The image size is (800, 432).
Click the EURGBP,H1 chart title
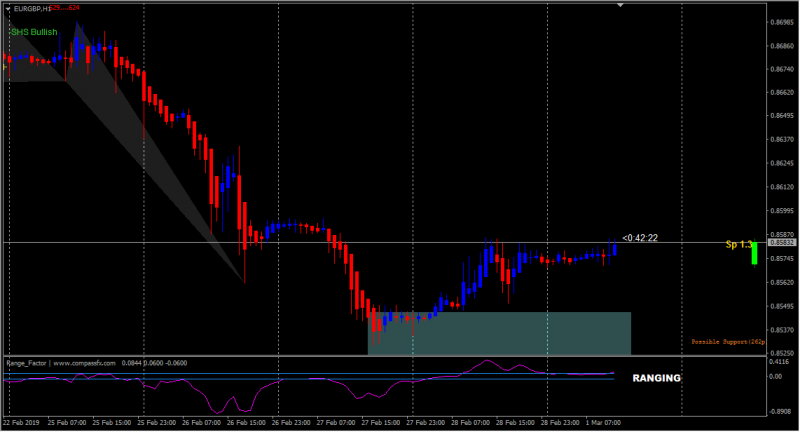(32, 9)
